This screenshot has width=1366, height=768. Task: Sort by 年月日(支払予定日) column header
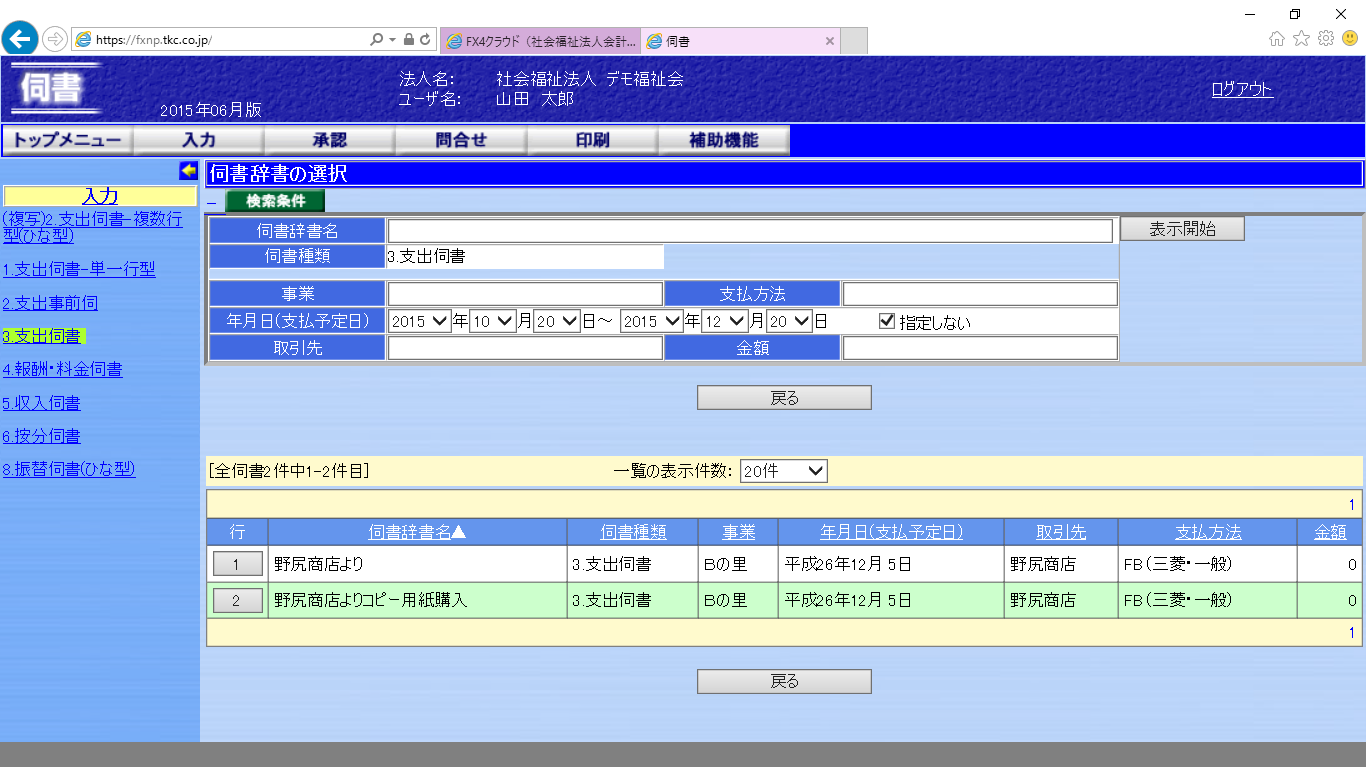point(892,533)
